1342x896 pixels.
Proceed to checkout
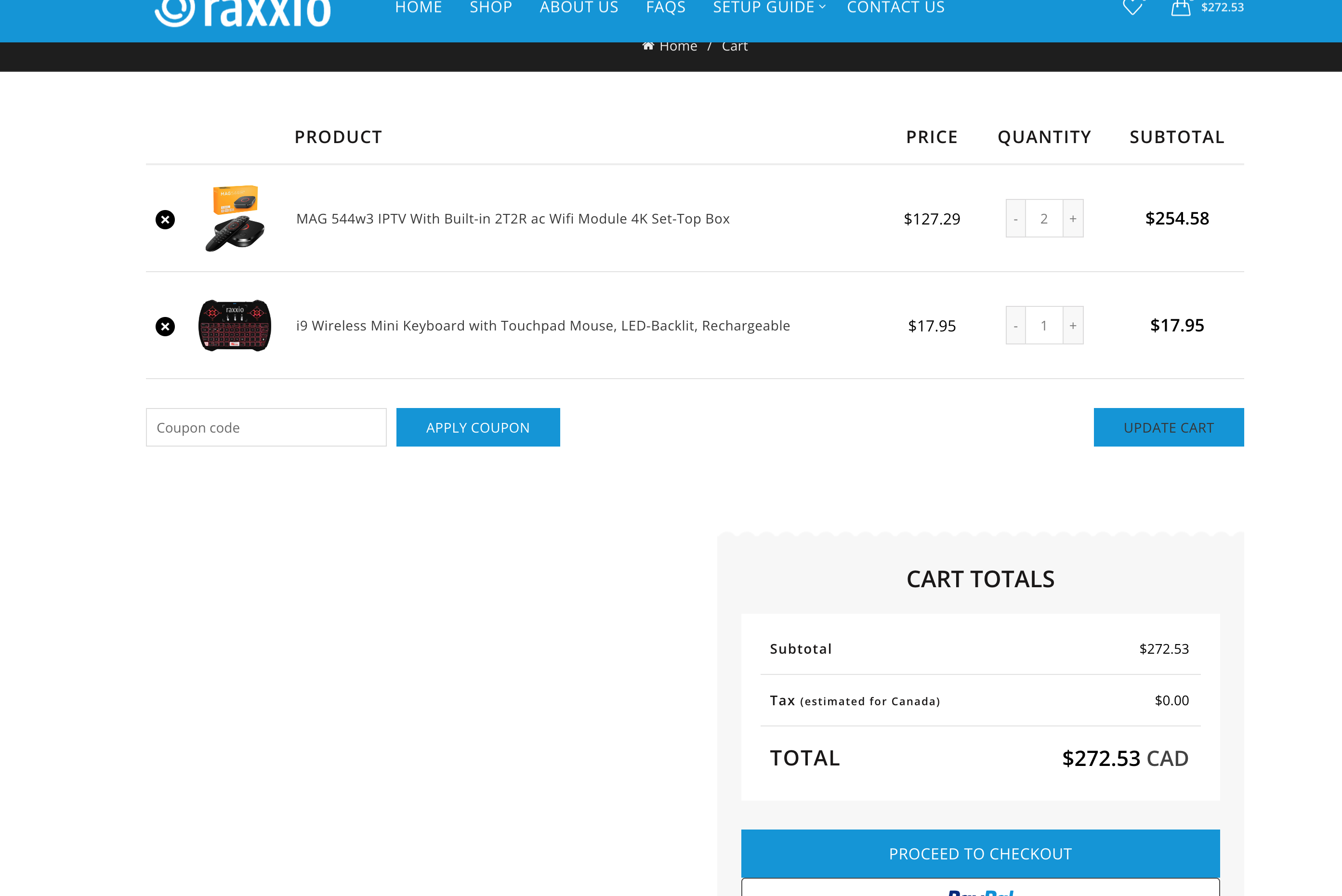(x=980, y=853)
